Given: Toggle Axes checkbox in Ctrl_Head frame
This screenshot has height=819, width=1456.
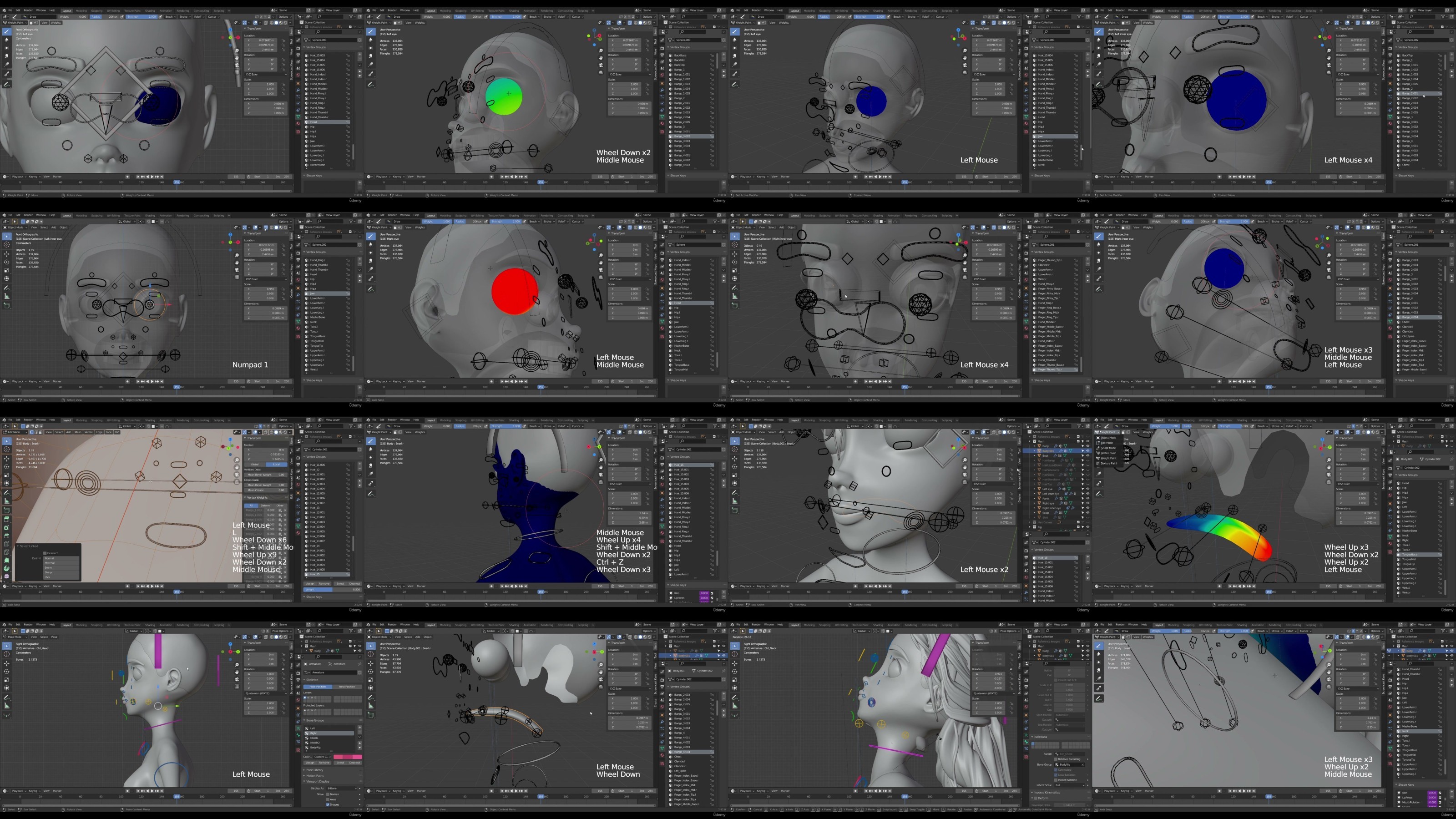Looking at the screenshot, I should pyautogui.click(x=329, y=800).
